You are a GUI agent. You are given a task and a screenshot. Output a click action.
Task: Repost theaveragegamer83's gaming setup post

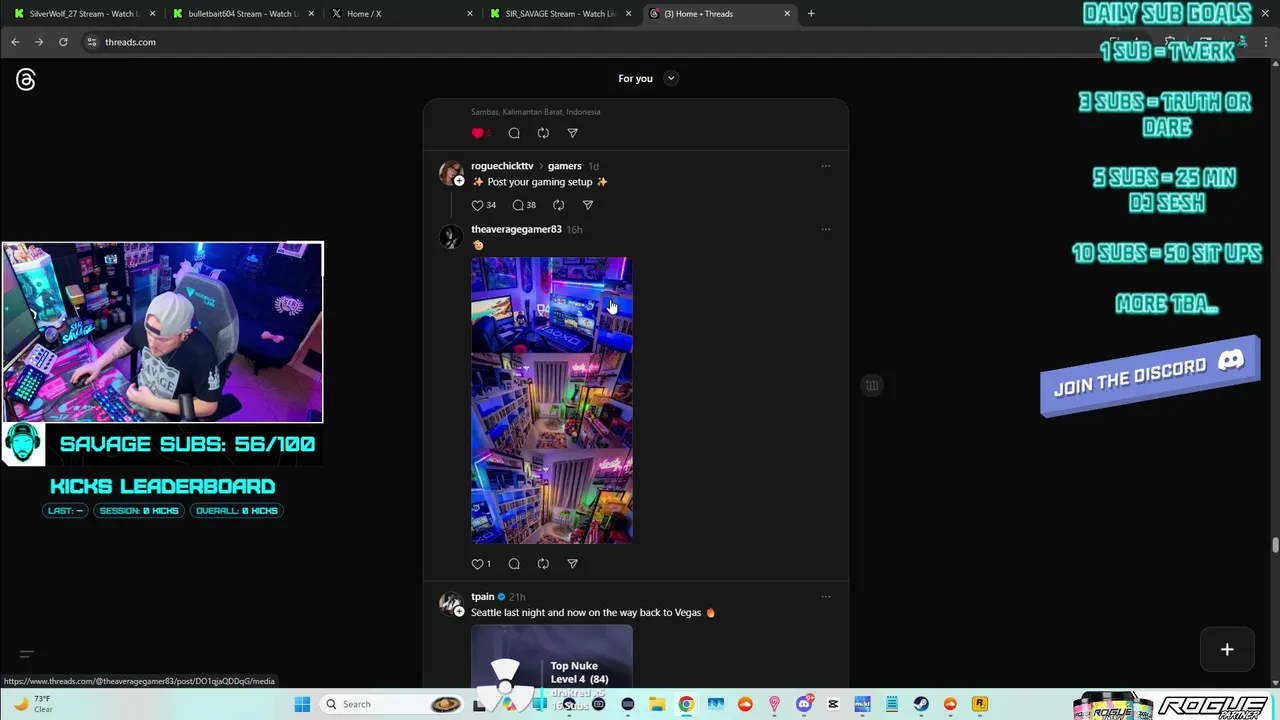[543, 564]
